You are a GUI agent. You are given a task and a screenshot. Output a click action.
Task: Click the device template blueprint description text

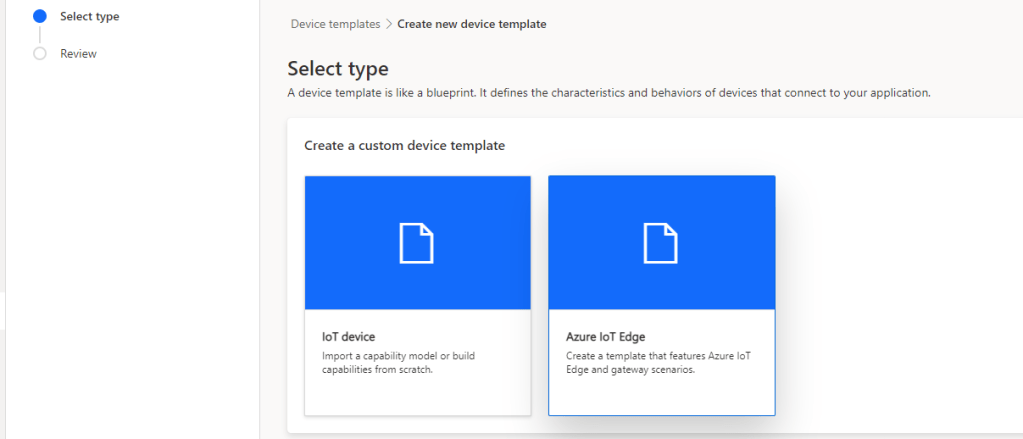[x=608, y=93]
